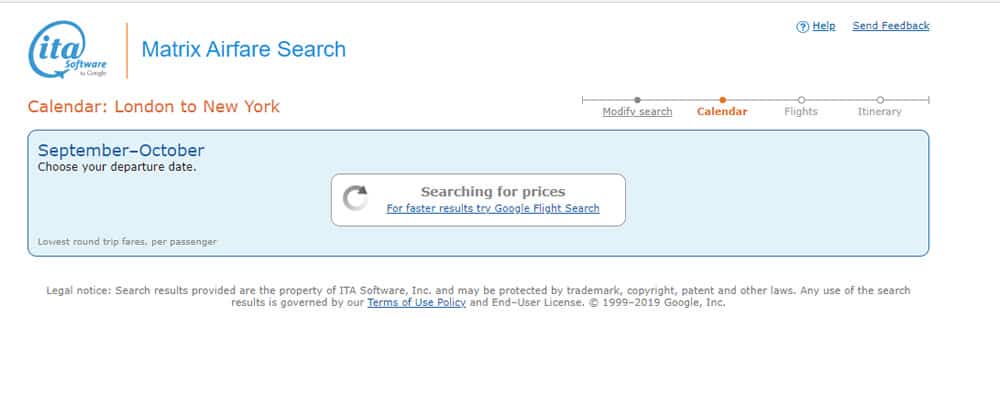Viewport: 1000px width, 400px height.
Task: Open the Send Feedback link
Action: click(x=891, y=26)
